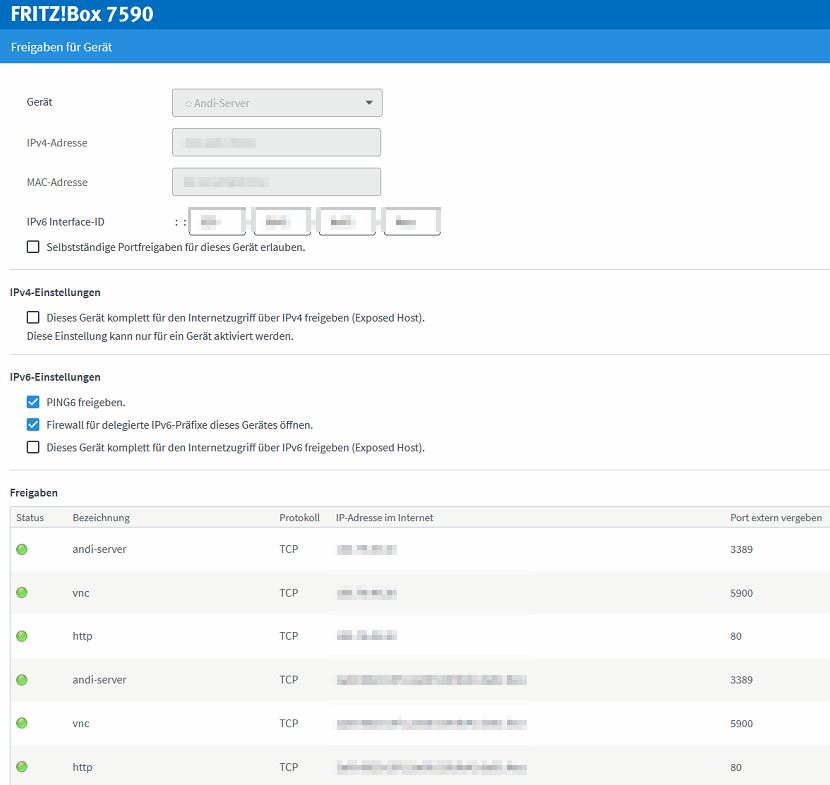Enable Selbstständige Portfreigaben checkbox
The width and height of the screenshot is (830, 785).
(34, 247)
